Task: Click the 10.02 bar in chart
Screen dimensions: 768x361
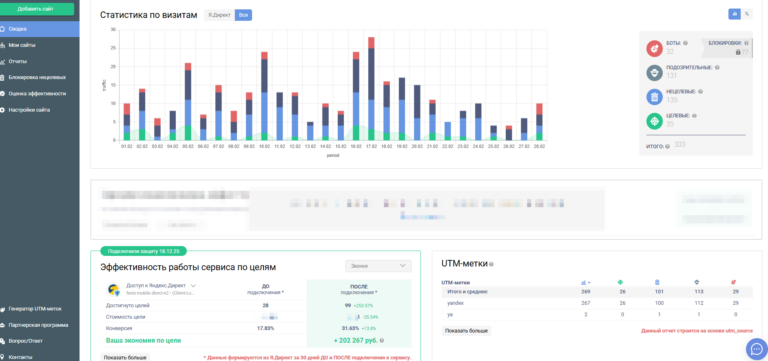Action: click(x=264, y=96)
